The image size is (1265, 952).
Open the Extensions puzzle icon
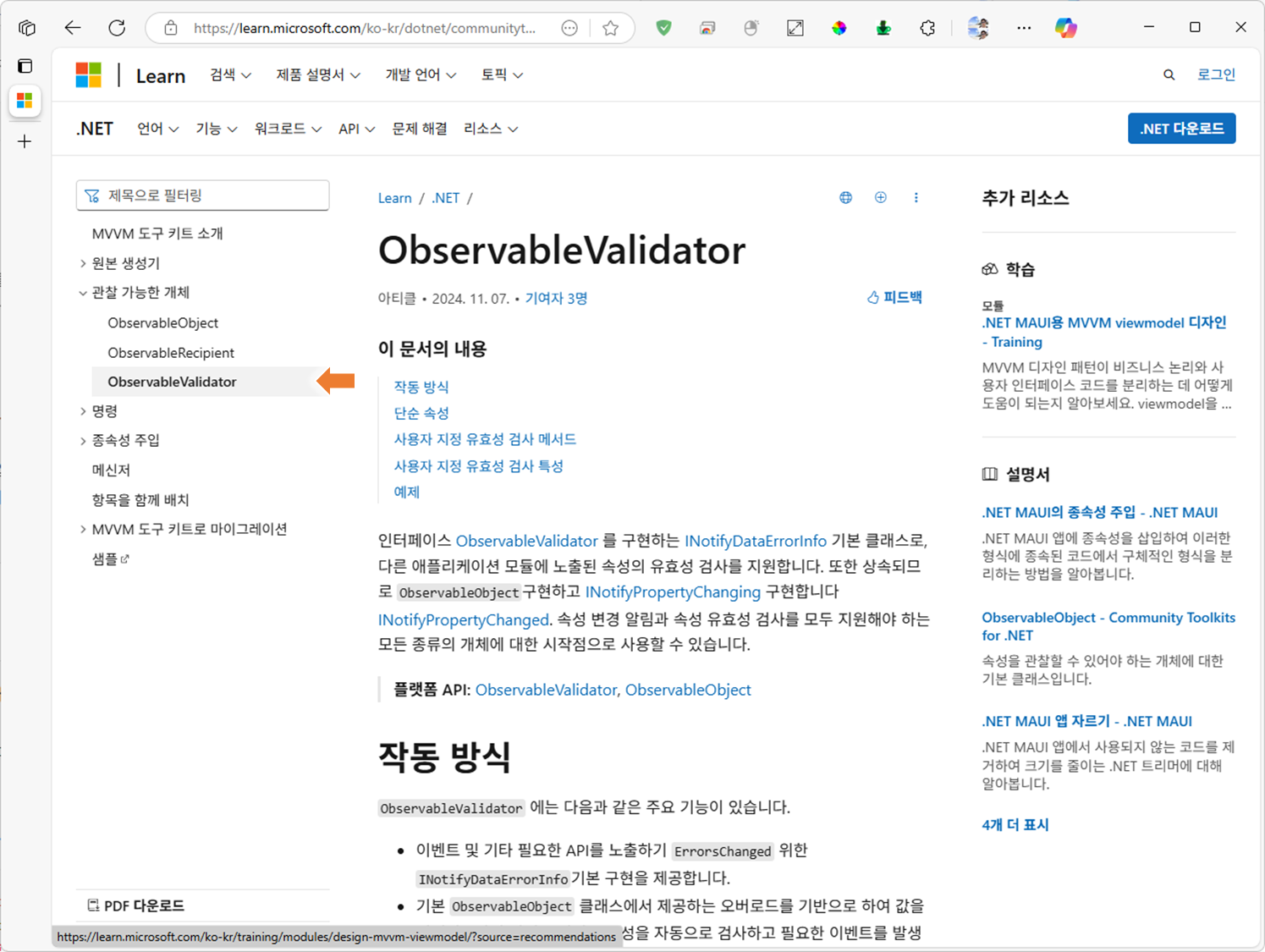[x=927, y=28]
